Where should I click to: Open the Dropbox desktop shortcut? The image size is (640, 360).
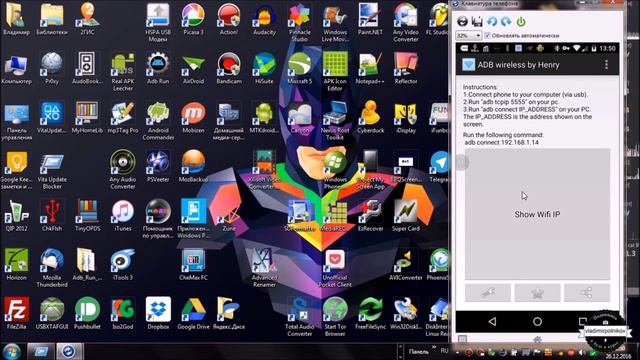click(158, 313)
